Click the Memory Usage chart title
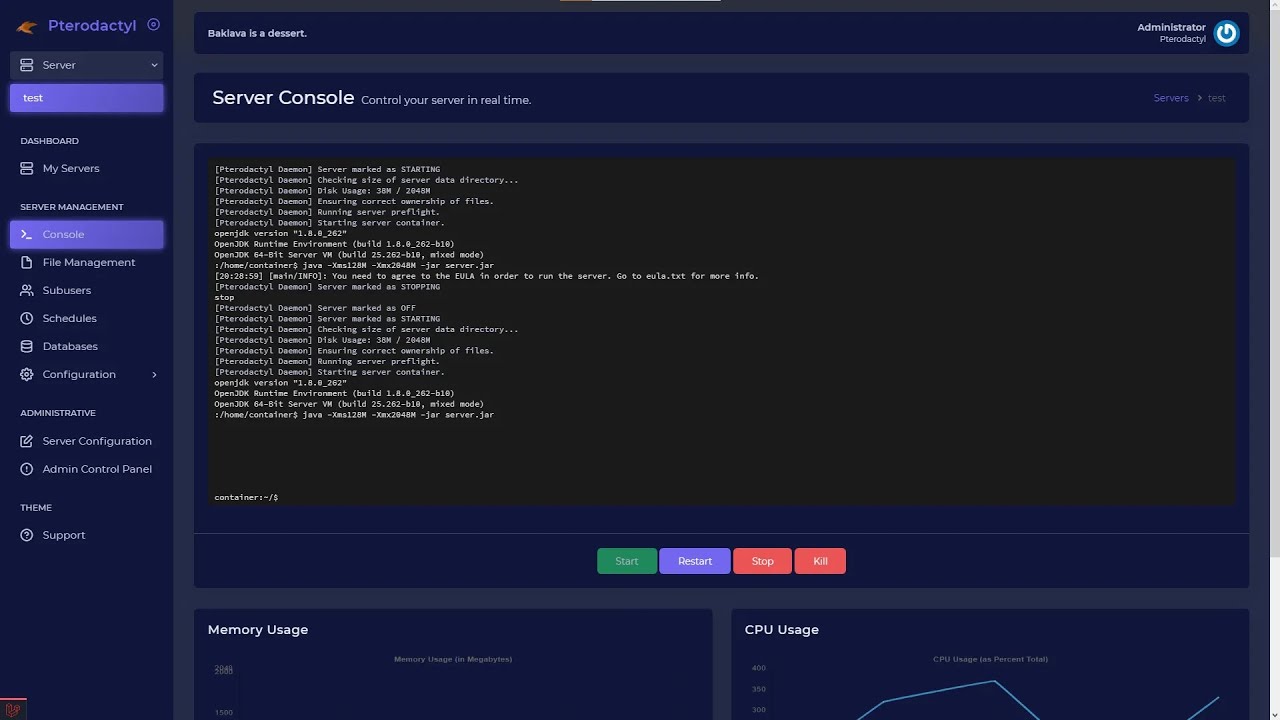Image resolution: width=1280 pixels, height=720 pixels. point(258,630)
